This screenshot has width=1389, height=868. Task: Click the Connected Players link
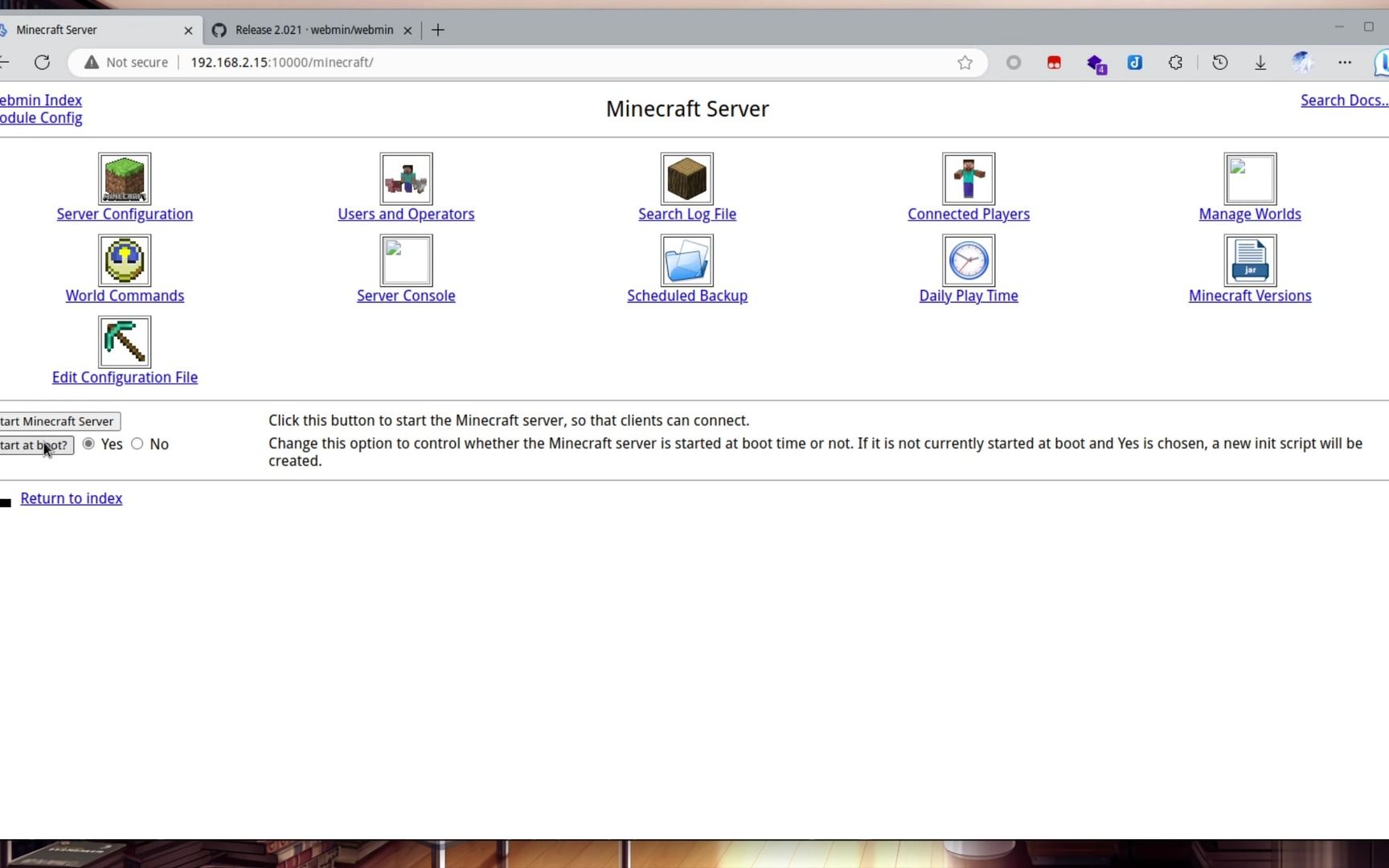pyautogui.click(x=969, y=214)
